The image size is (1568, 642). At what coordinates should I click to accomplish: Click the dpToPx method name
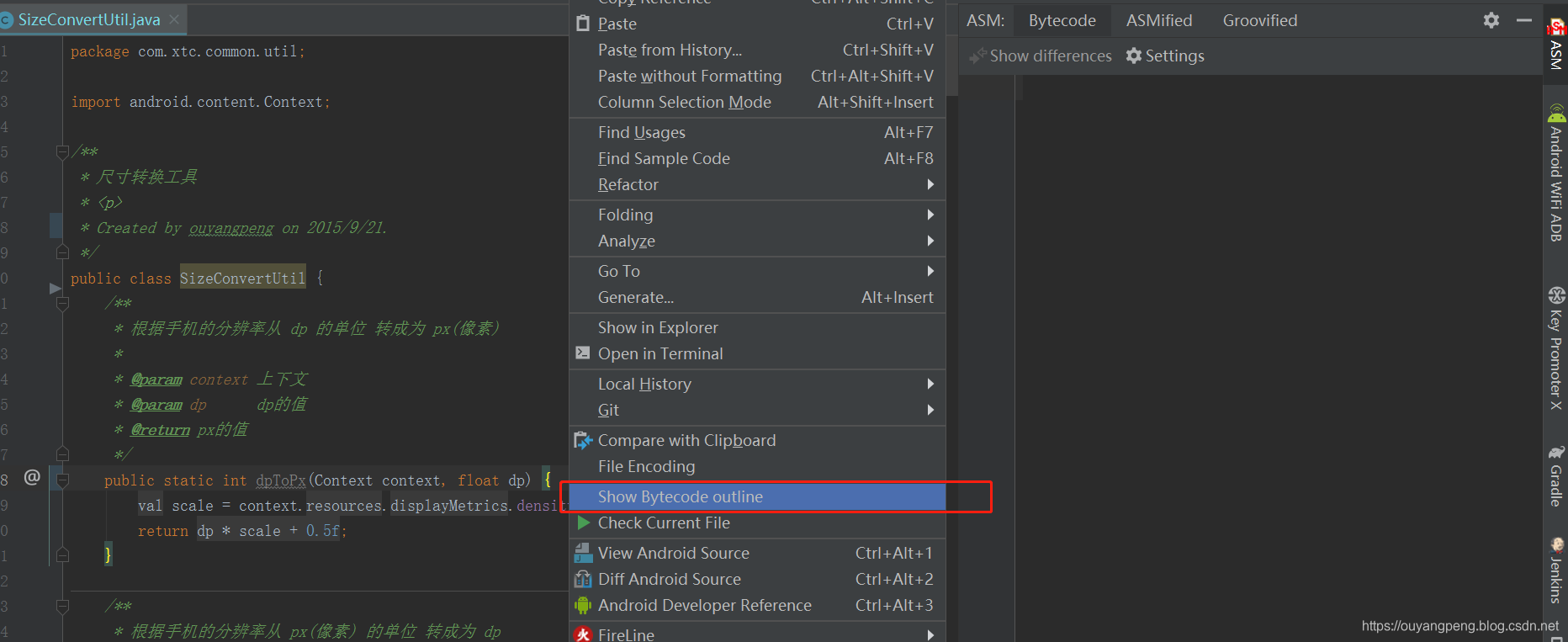[281, 480]
